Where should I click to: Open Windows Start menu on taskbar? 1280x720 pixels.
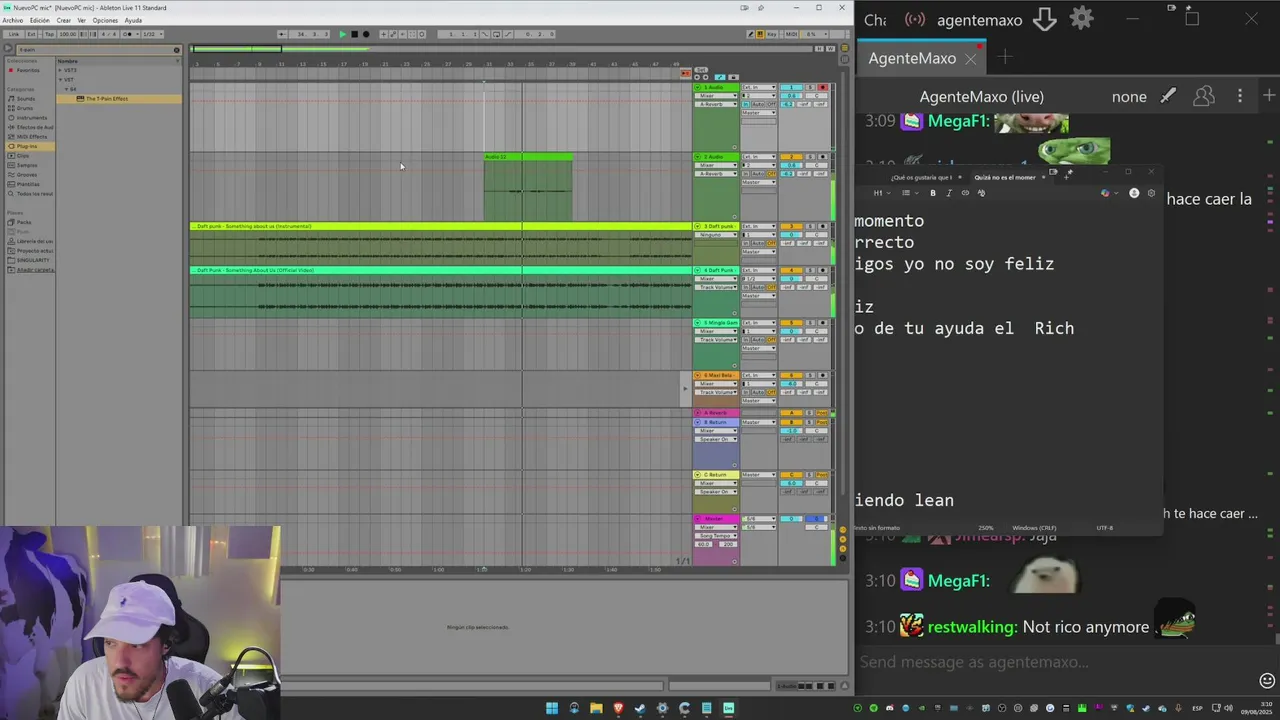[x=551, y=708]
